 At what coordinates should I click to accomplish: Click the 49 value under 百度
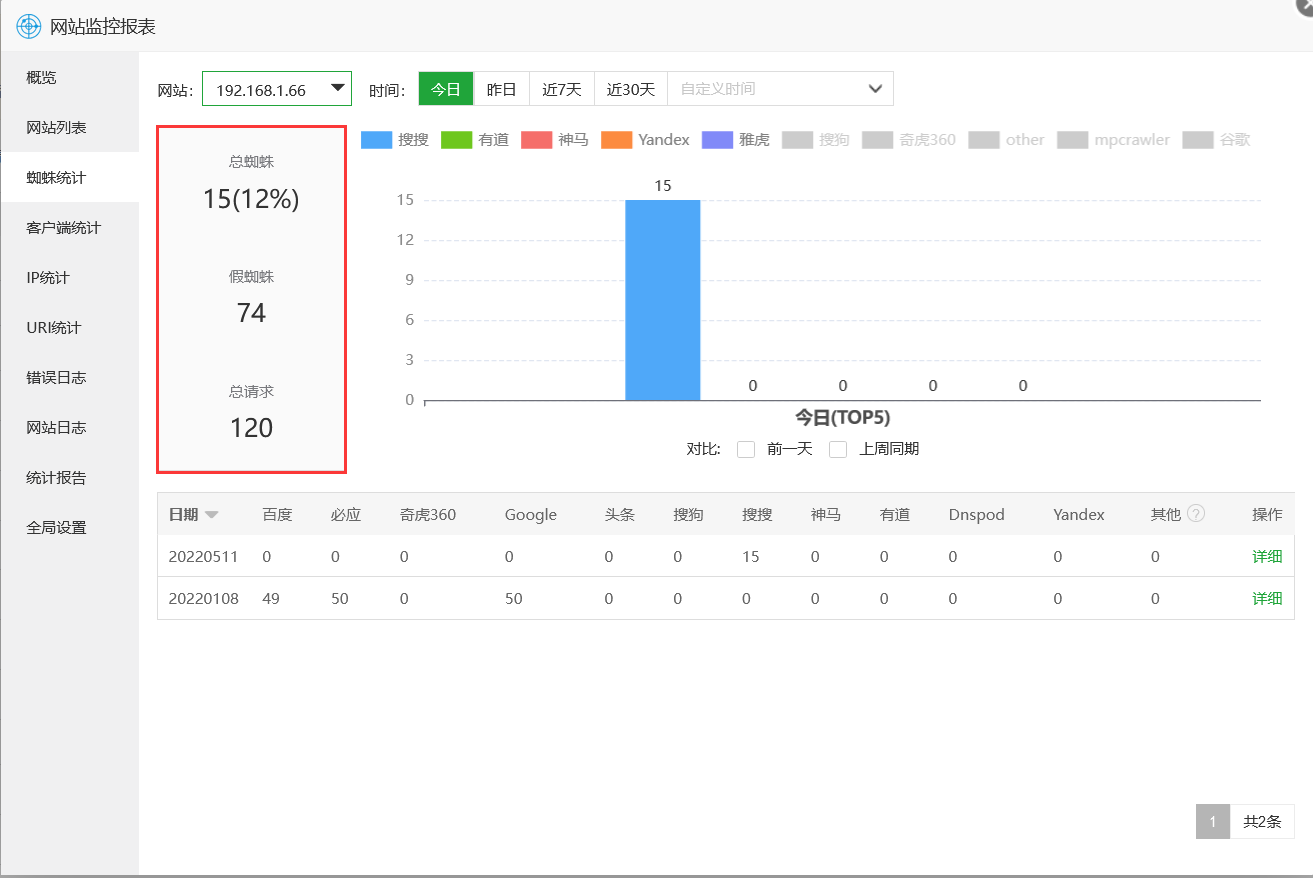(271, 599)
